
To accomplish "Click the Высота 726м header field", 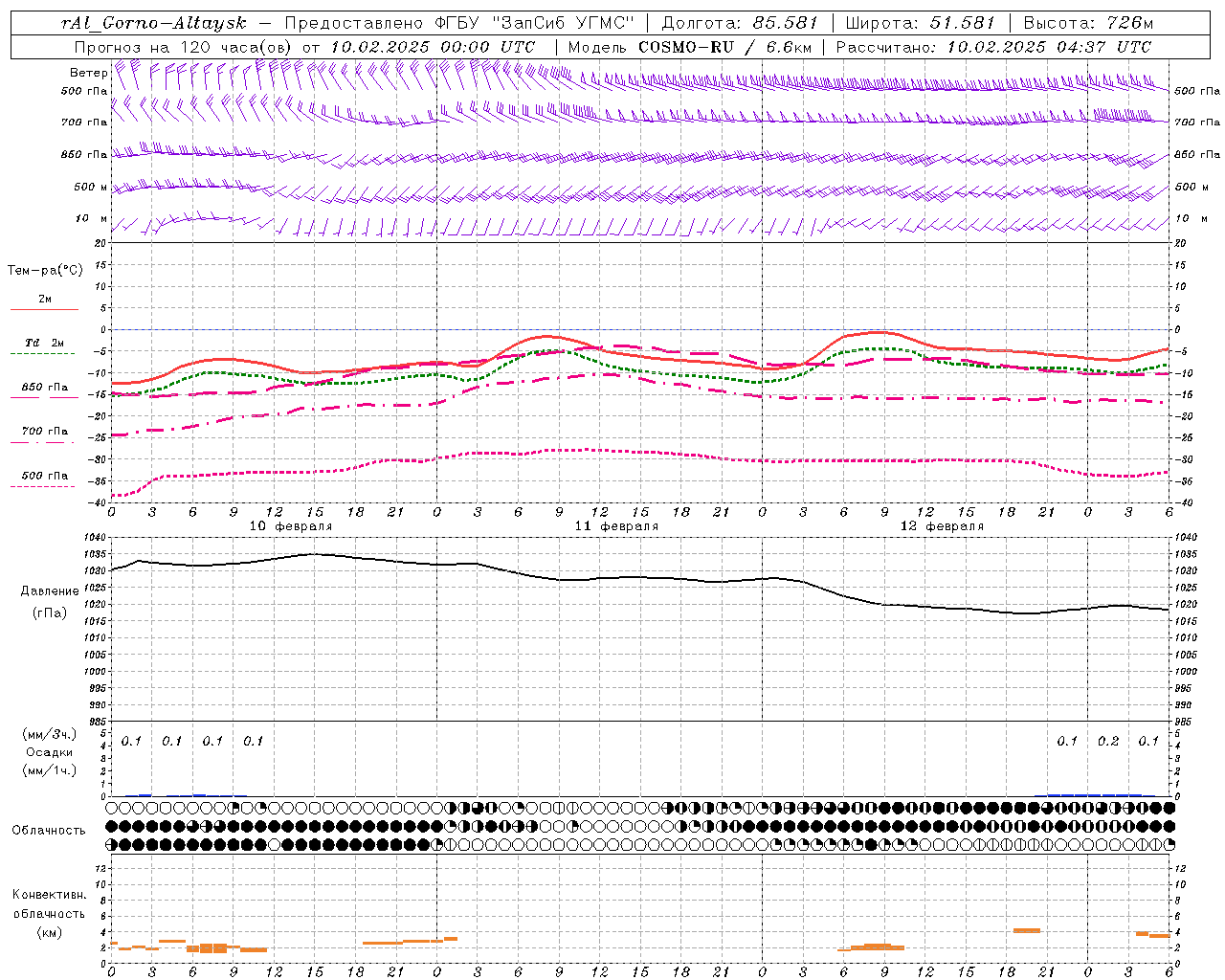I will pos(1088,23).
